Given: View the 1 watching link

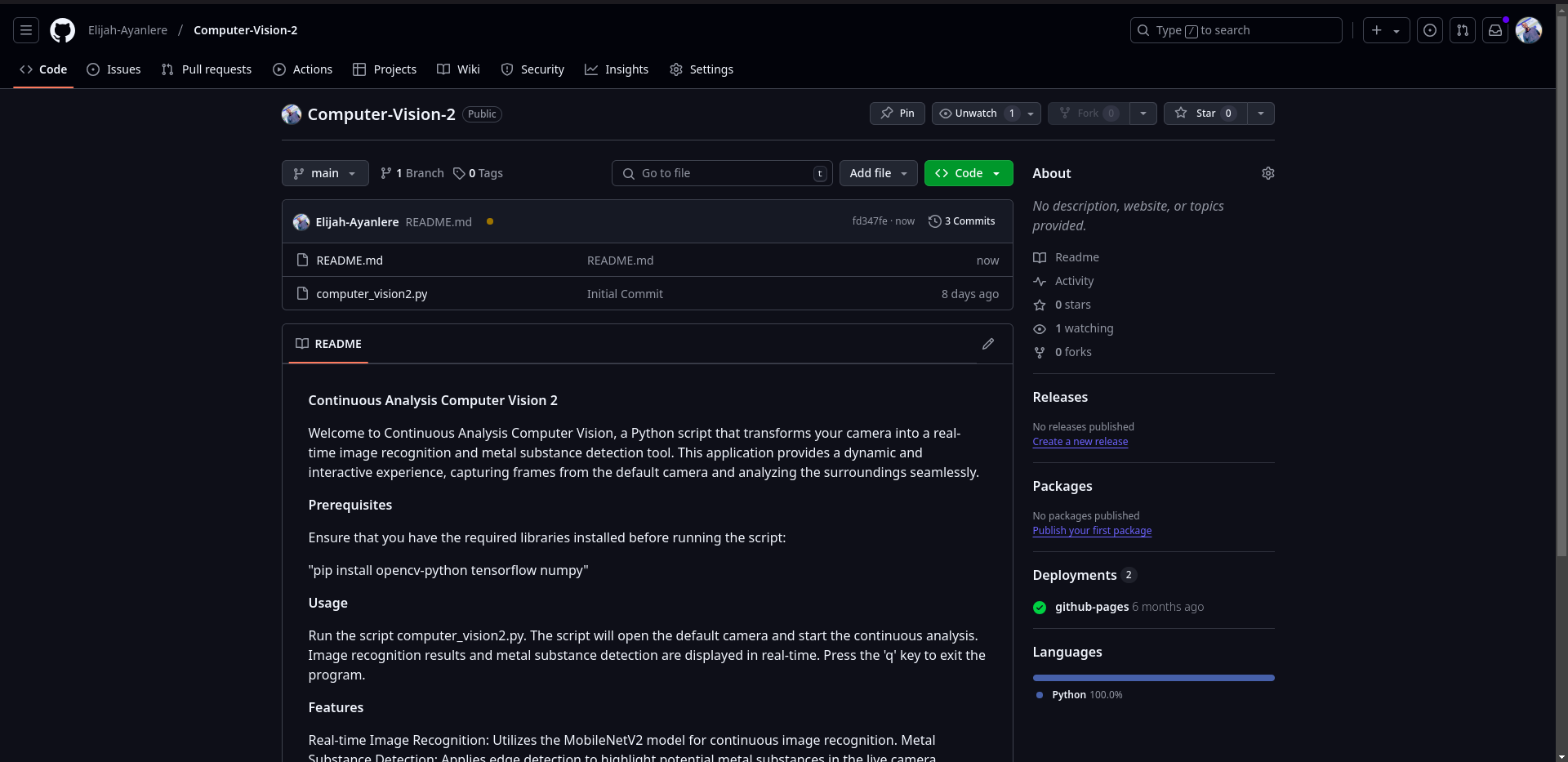Looking at the screenshot, I should [1073, 328].
